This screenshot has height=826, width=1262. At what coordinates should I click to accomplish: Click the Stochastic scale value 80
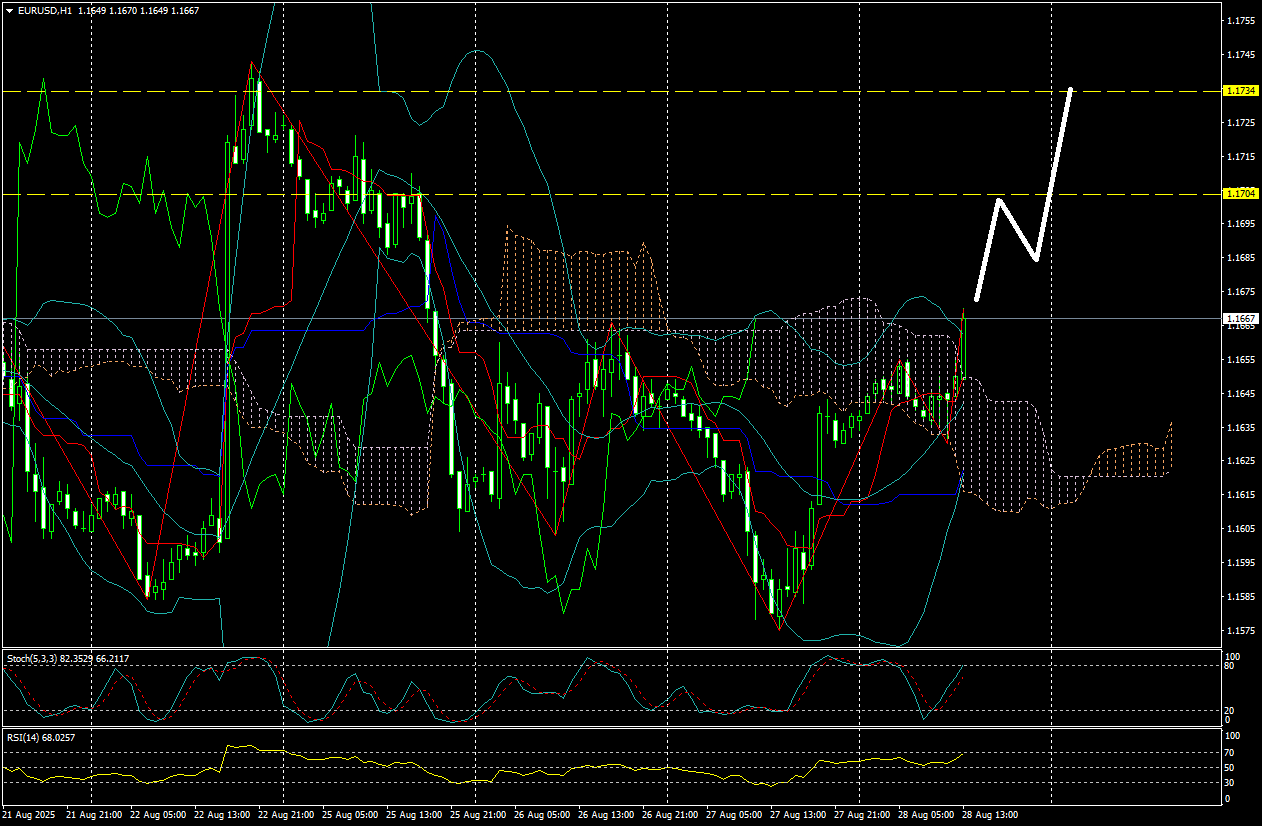click(x=1231, y=666)
